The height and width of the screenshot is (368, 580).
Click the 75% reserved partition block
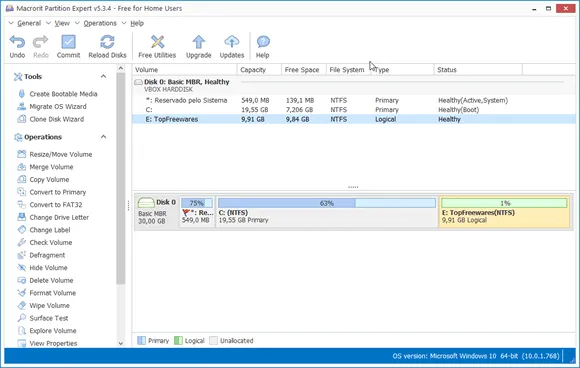197,212
